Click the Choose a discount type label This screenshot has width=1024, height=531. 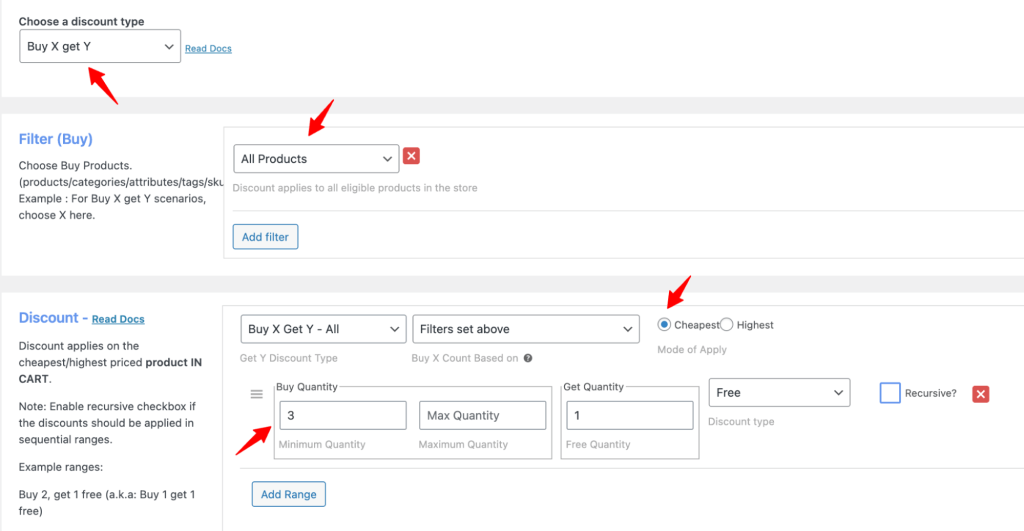pos(82,22)
